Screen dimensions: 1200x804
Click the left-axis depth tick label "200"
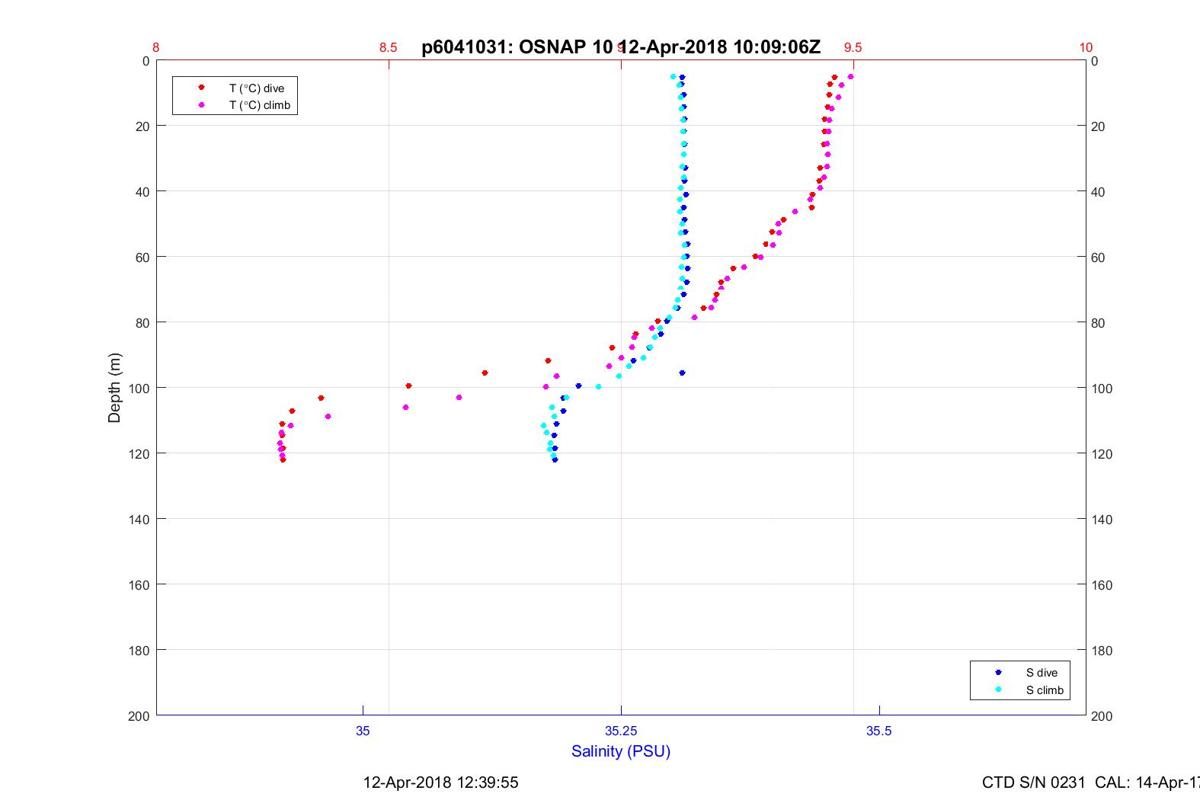pos(139,716)
